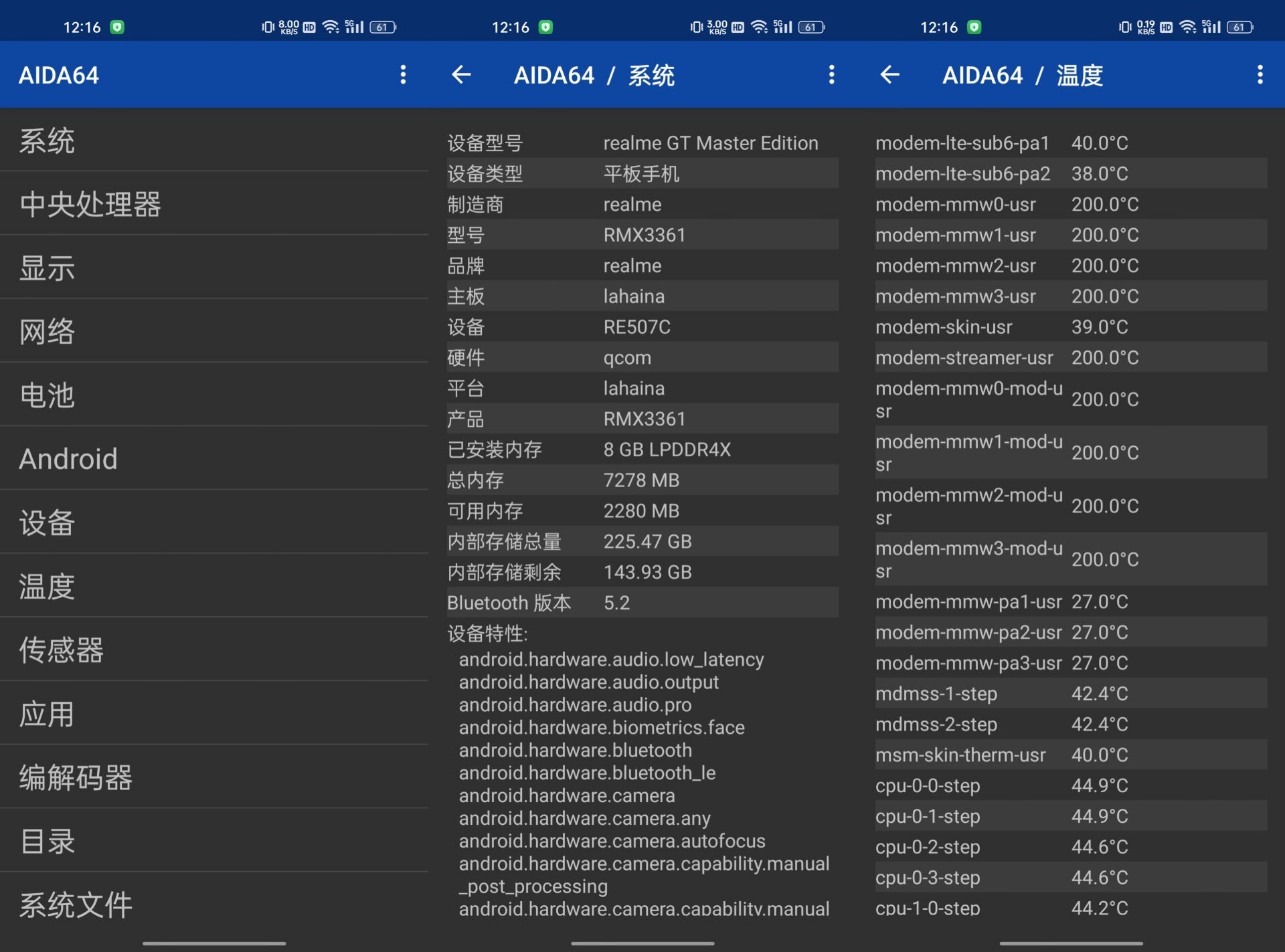Select android.hardware.bluetooth_le feature
Image resolution: width=1285 pixels, height=952 pixels.
(587, 773)
